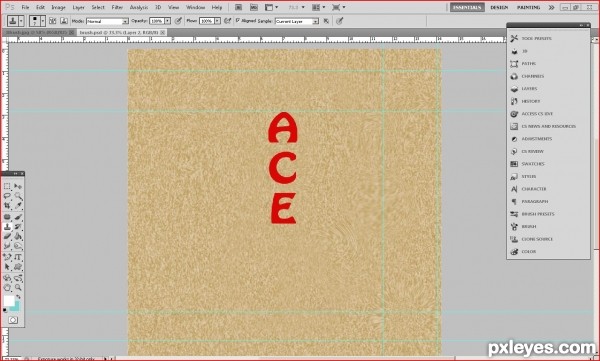Open the Flow slider arrow

click(x=217, y=21)
